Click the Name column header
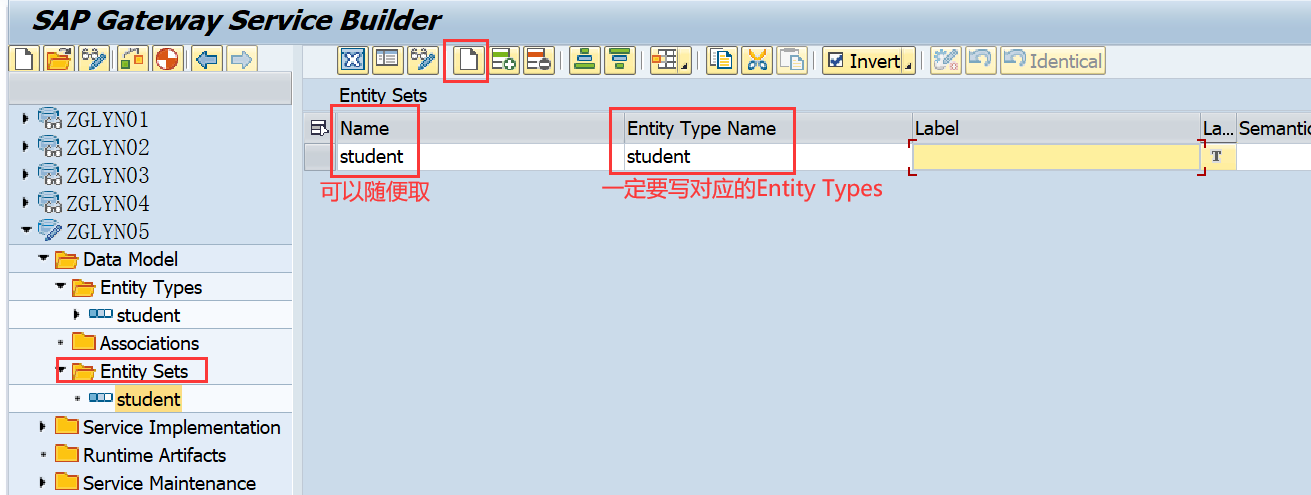The width and height of the screenshot is (1311, 495). coord(478,128)
